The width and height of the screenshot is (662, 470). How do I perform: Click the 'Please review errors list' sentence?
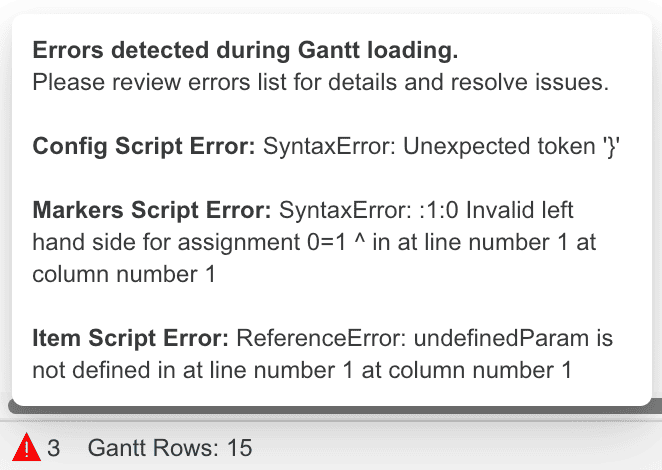[x=321, y=82]
